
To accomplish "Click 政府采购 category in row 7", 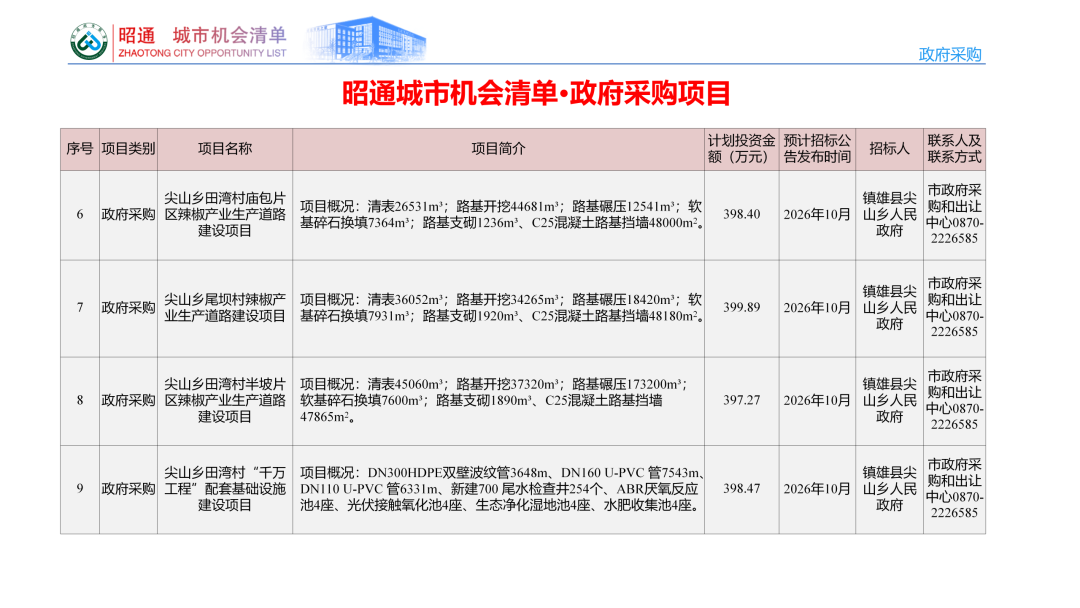I will click(x=128, y=308).
